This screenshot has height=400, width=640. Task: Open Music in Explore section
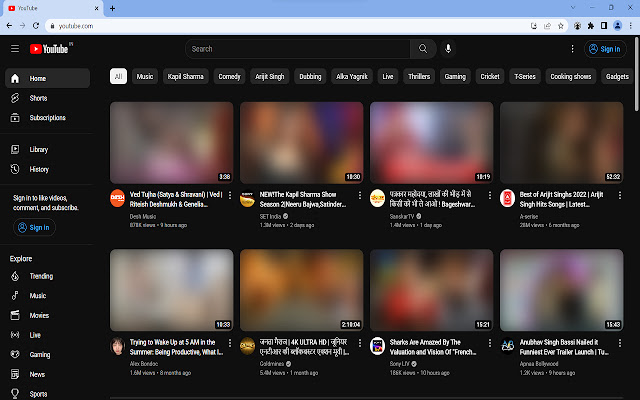tap(47, 296)
